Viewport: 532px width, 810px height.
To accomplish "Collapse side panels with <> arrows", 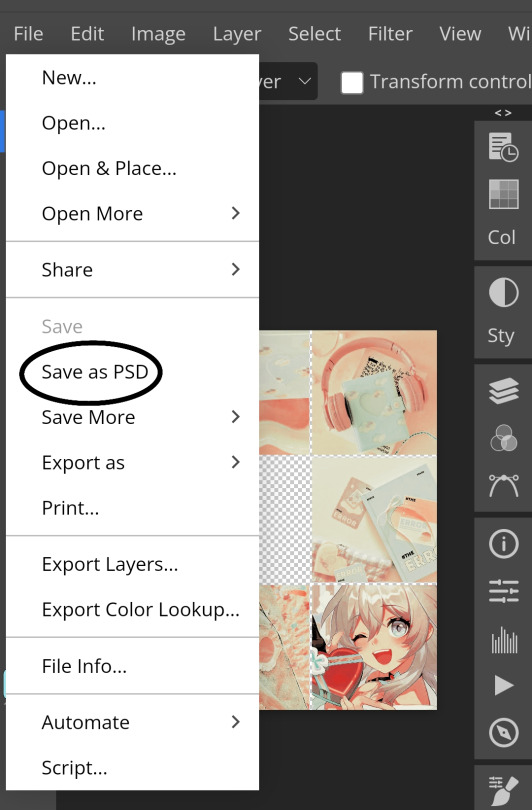I will tap(503, 113).
